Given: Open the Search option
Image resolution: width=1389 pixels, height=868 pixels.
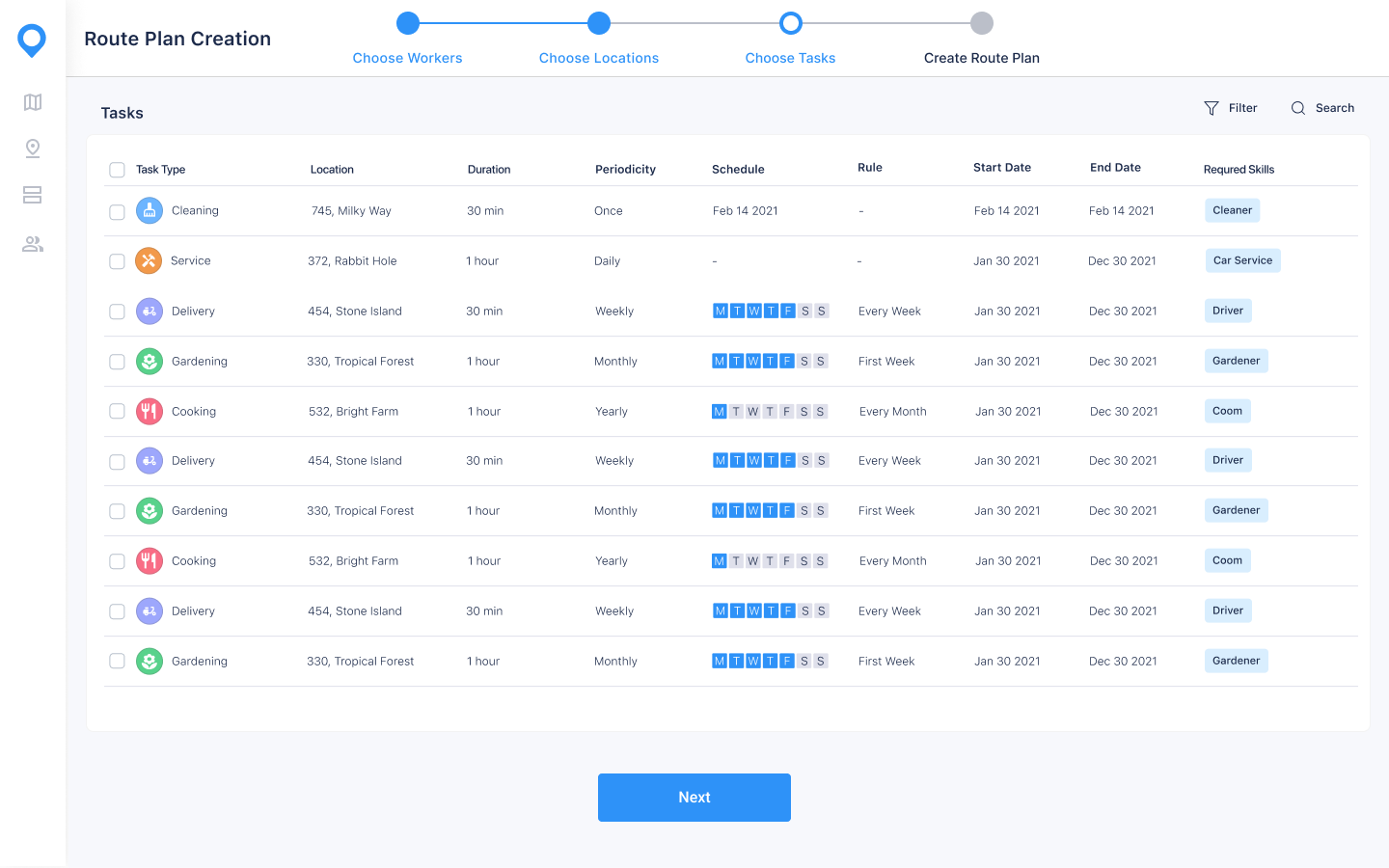Looking at the screenshot, I should tap(1322, 108).
